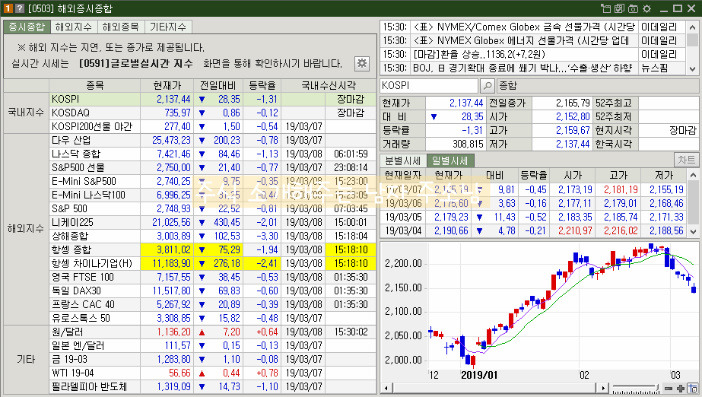Click the 전일종가 value 2,165.79
This screenshot has height=397, width=702.
573,103
